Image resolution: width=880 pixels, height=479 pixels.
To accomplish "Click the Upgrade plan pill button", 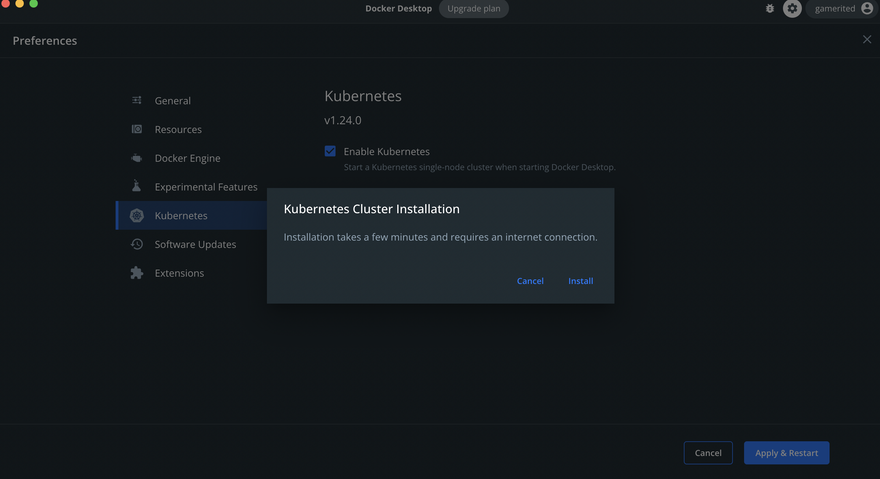I will pyautogui.click(x=474, y=8).
